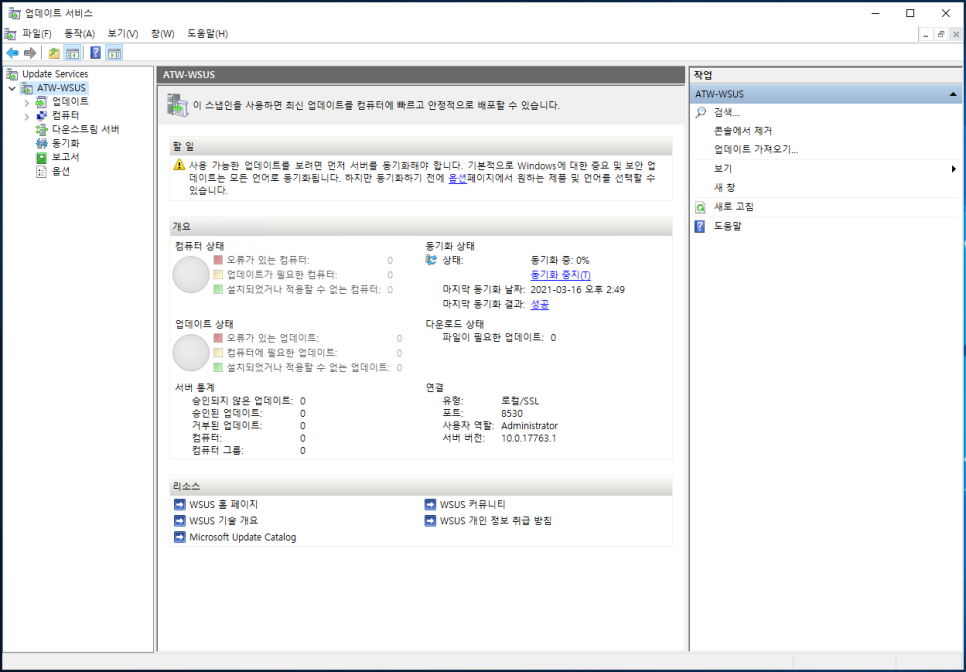Choose 새 창 action
Screen dimensions: 966x672
pos(724,187)
